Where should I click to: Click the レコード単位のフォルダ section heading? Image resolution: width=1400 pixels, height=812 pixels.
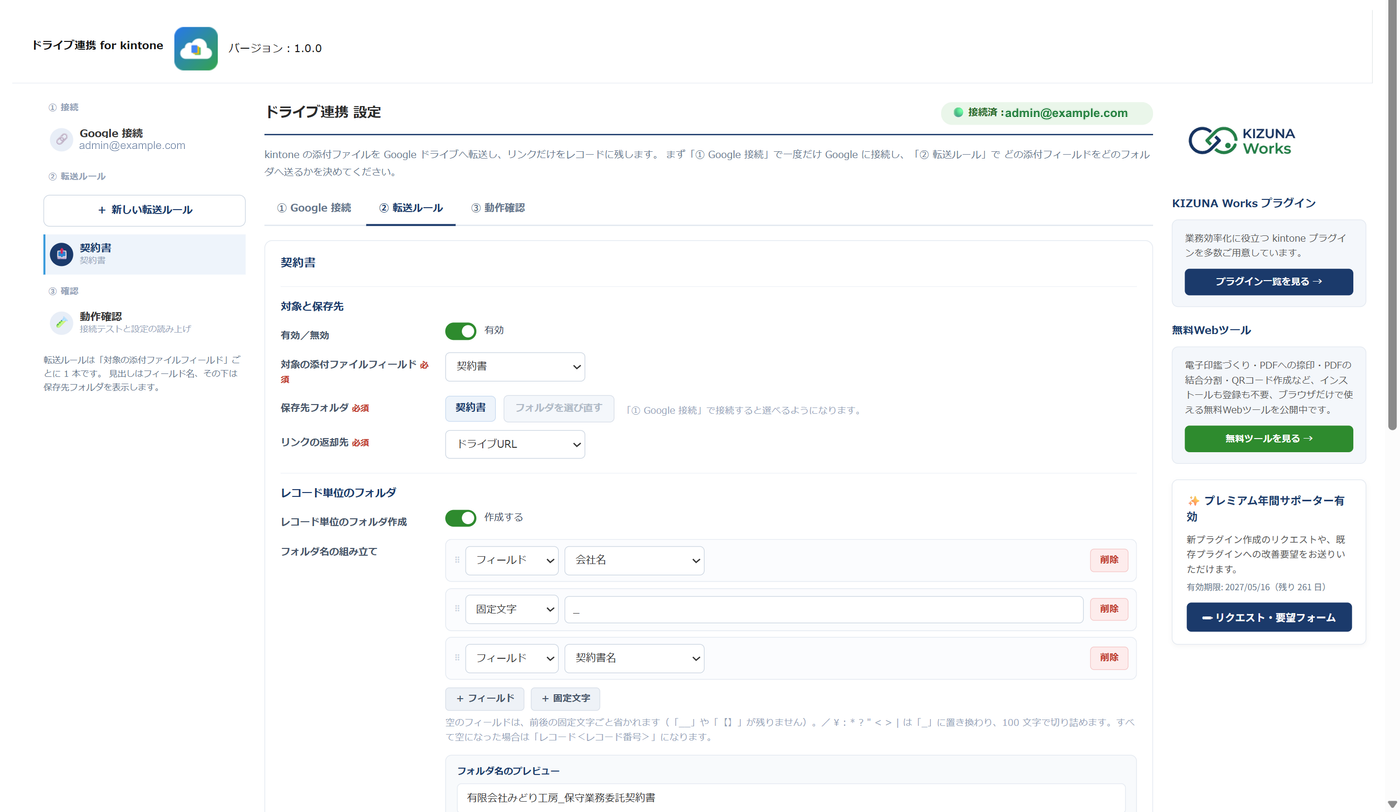pyautogui.click(x=339, y=493)
